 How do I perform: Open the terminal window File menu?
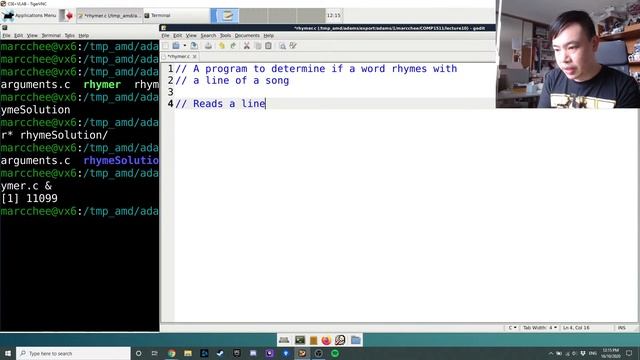(7, 36)
